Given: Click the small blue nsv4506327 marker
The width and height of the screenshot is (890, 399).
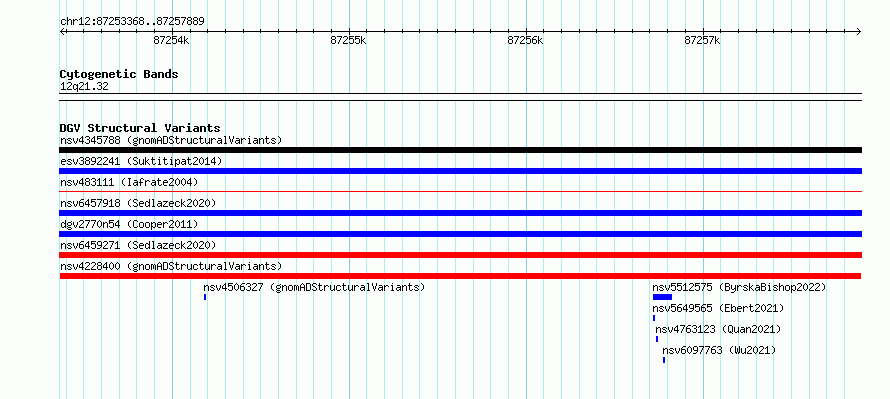Looking at the screenshot, I should [x=205, y=297].
